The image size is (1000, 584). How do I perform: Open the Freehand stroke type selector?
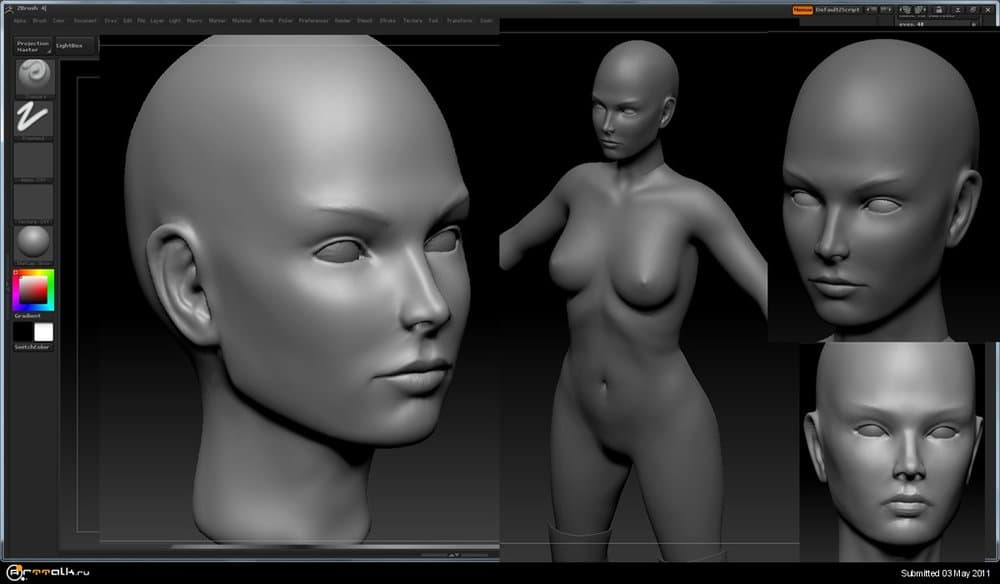[34, 119]
